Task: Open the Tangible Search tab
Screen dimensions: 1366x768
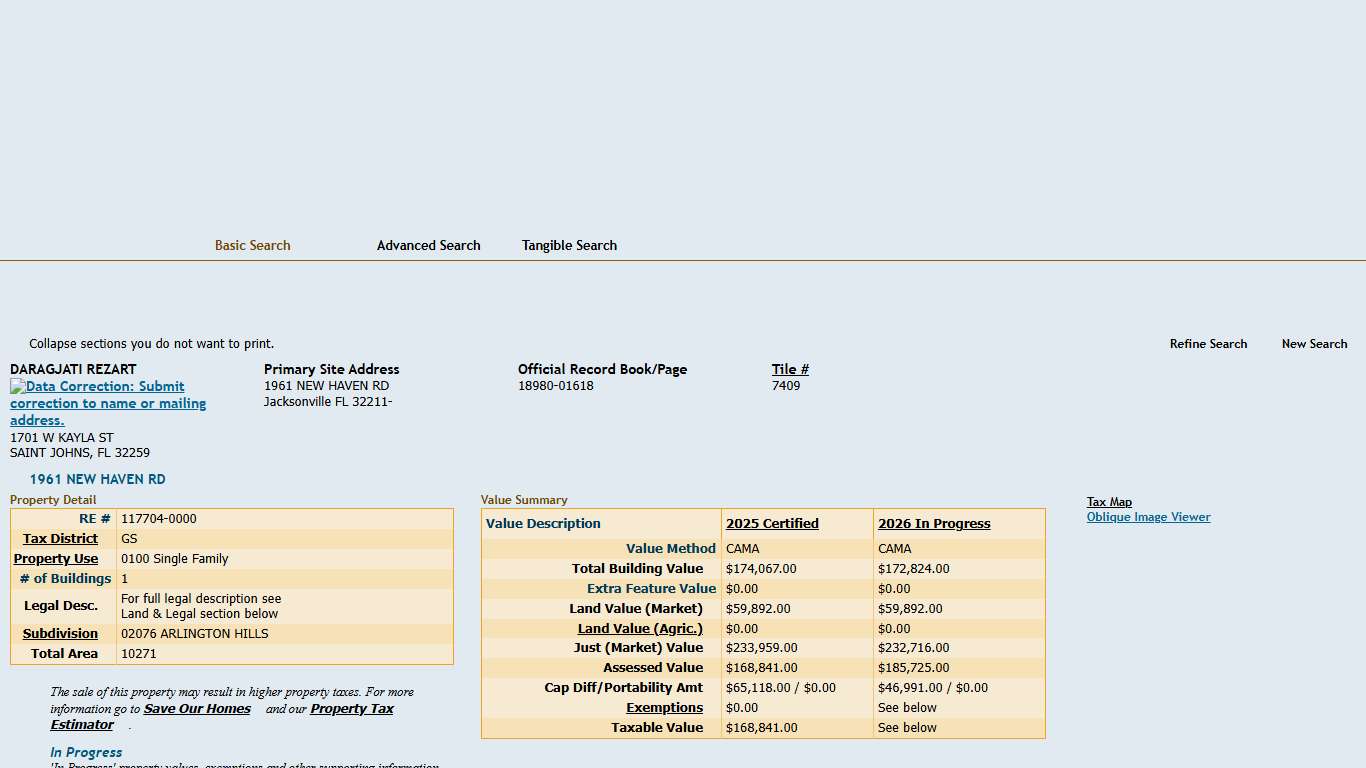Action: (x=569, y=245)
